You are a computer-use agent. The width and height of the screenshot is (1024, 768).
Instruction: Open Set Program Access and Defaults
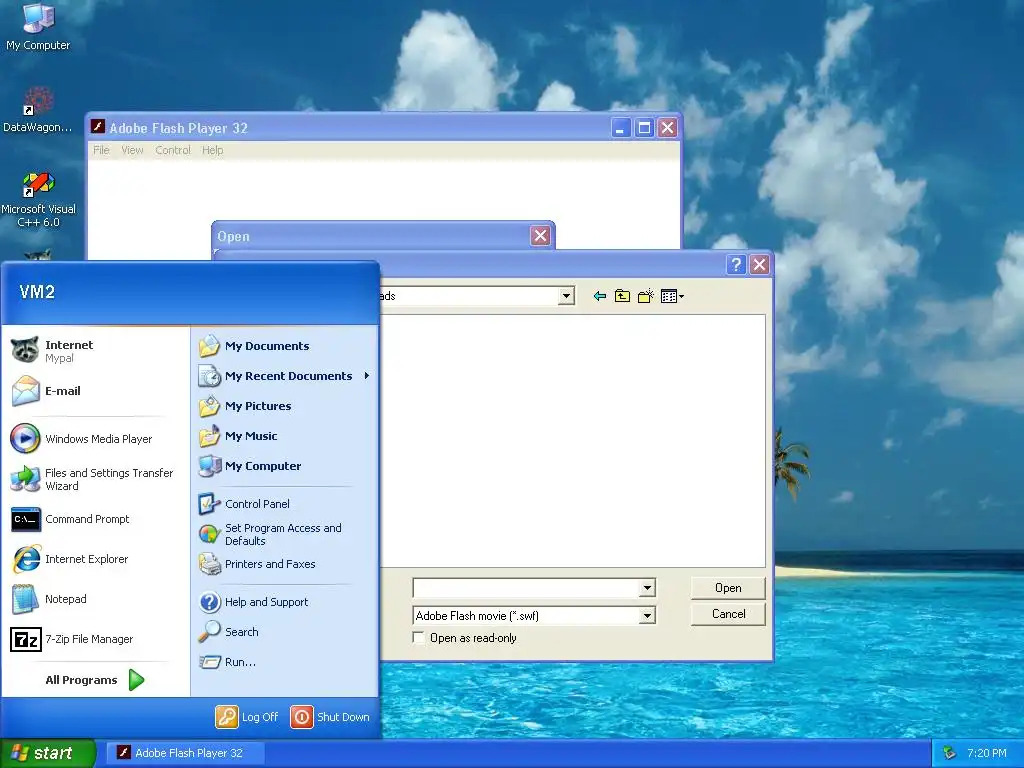click(x=285, y=534)
